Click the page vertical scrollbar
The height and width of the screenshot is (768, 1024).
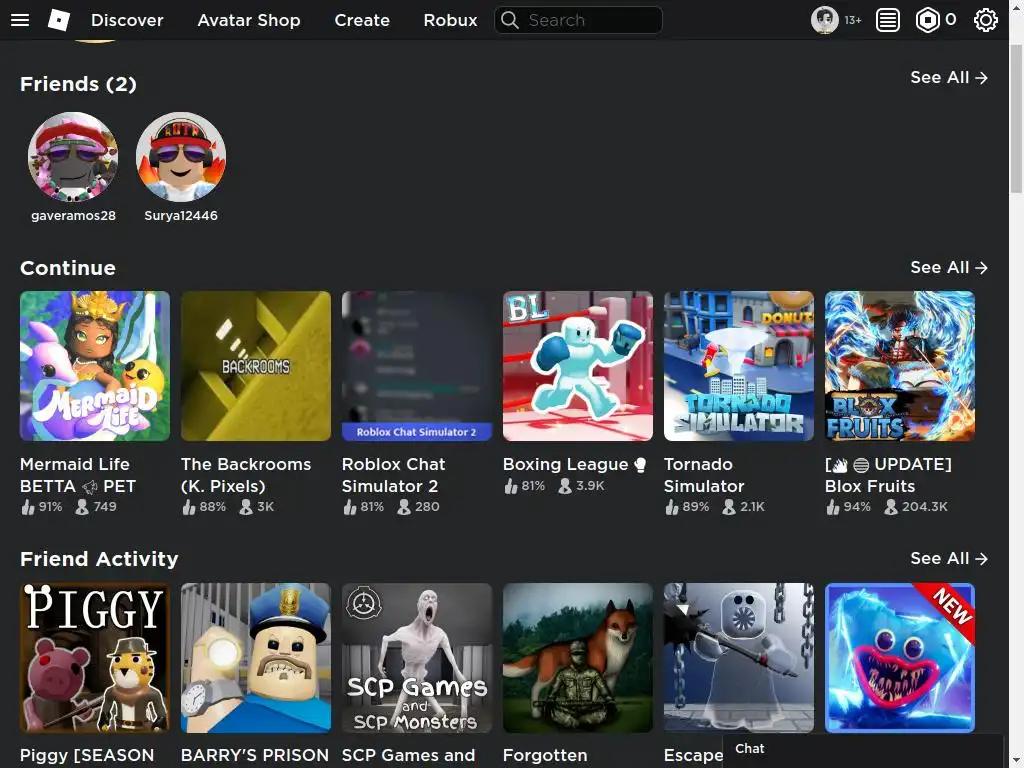click(1016, 119)
